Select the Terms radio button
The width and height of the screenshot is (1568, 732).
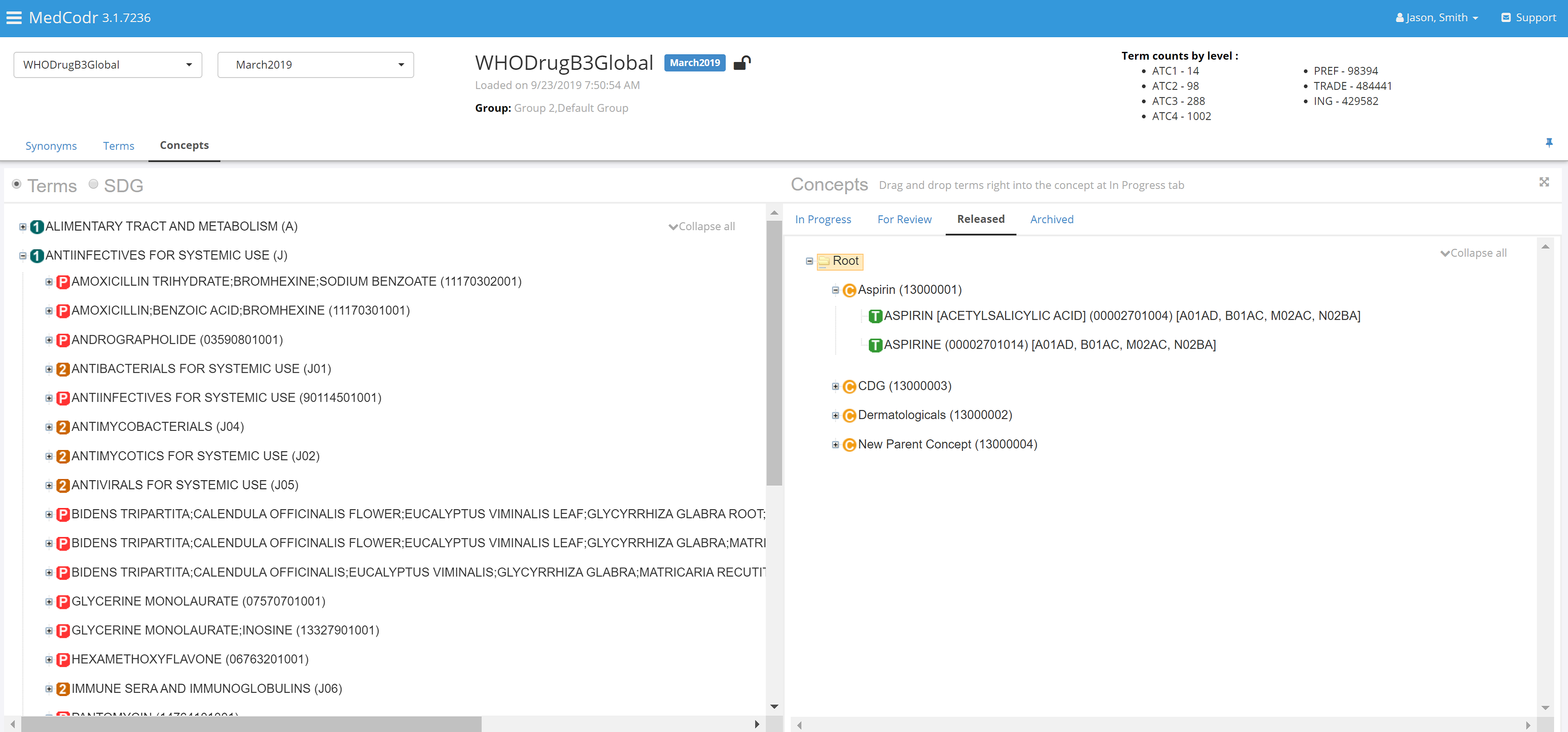coord(17,184)
